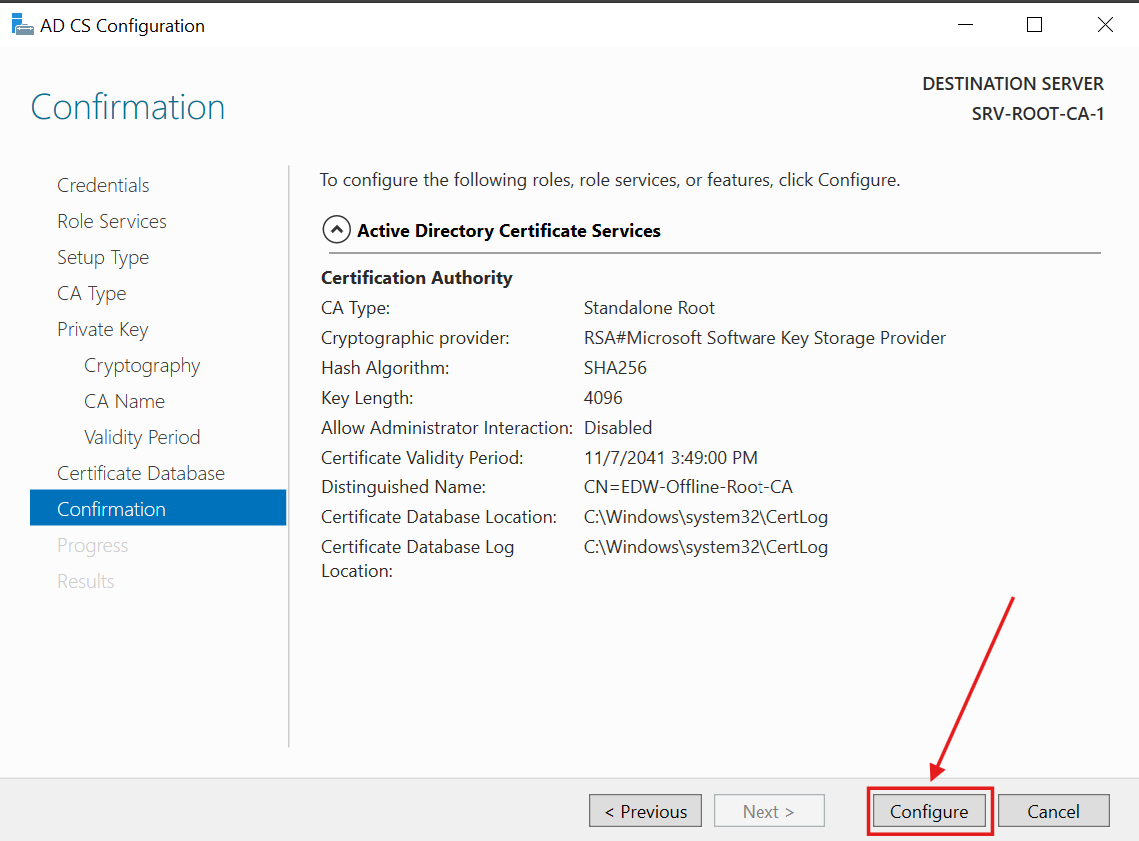Click the disabled Next button

[x=768, y=810]
